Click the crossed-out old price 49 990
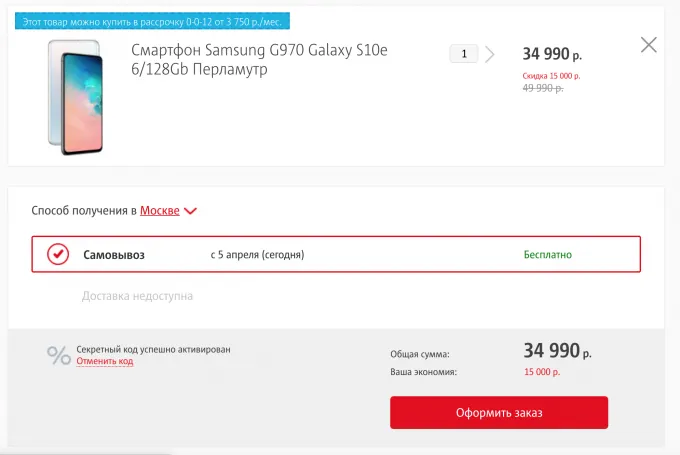Viewport: 680px width, 455px height. point(543,88)
